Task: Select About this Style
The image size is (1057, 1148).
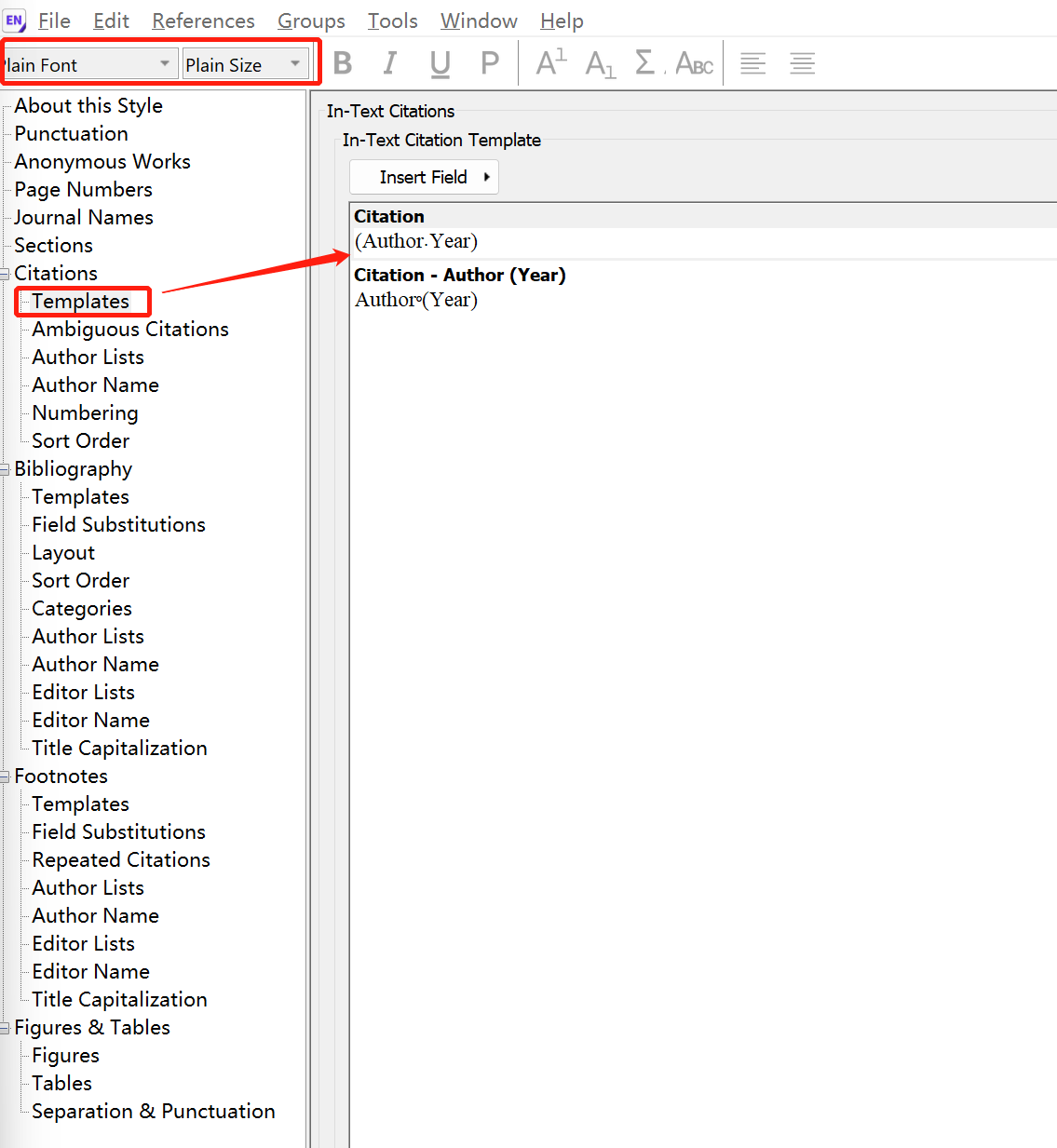Action: point(88,106)
